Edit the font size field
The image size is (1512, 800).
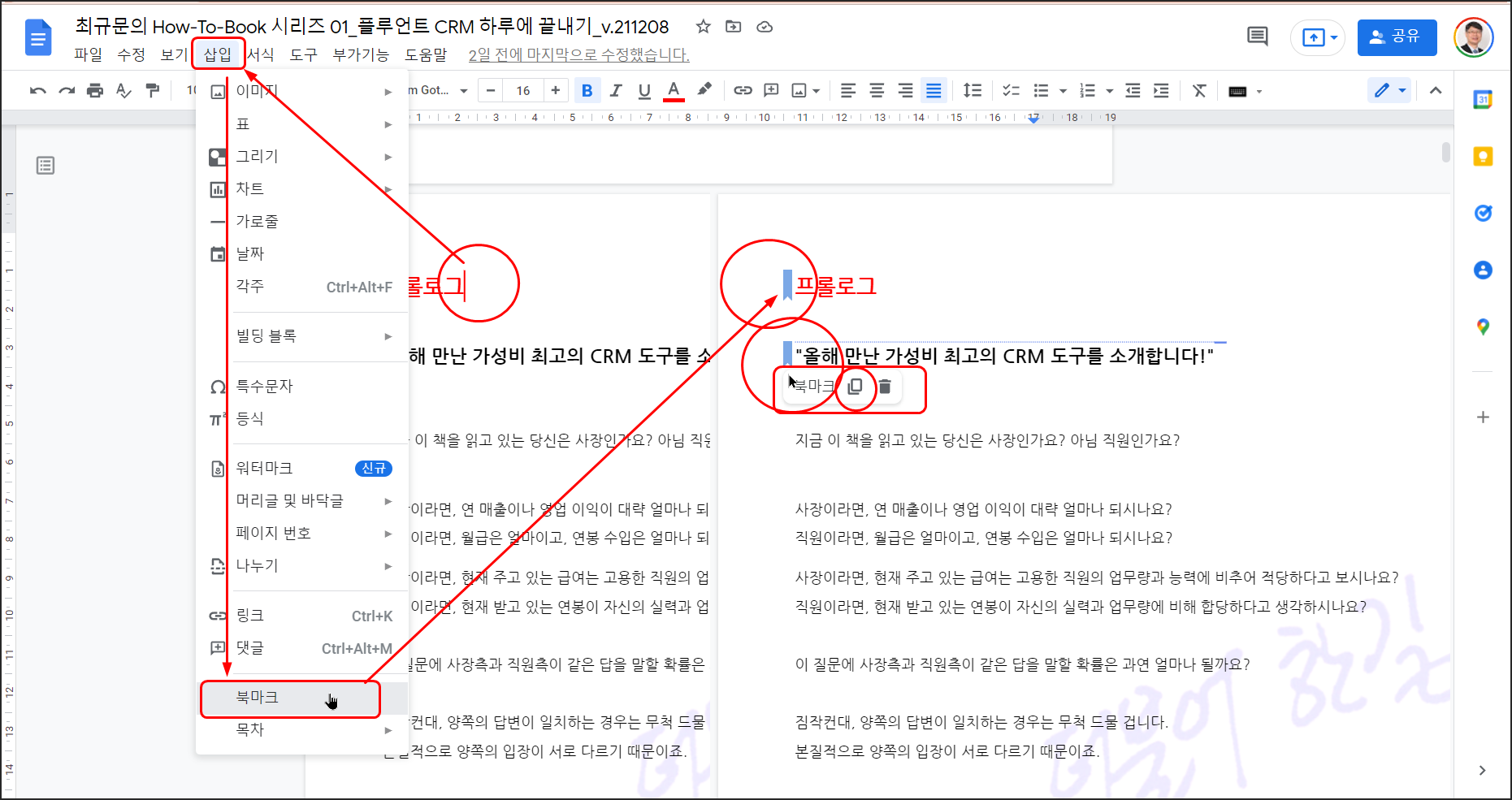[x=523, y=91]
